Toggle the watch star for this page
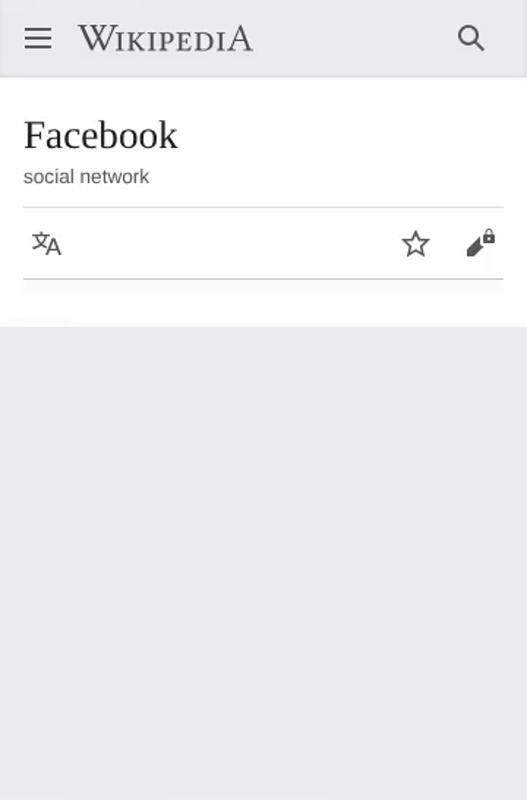The width and height of the screenshot is (527, 800). [x=415, y=243]
